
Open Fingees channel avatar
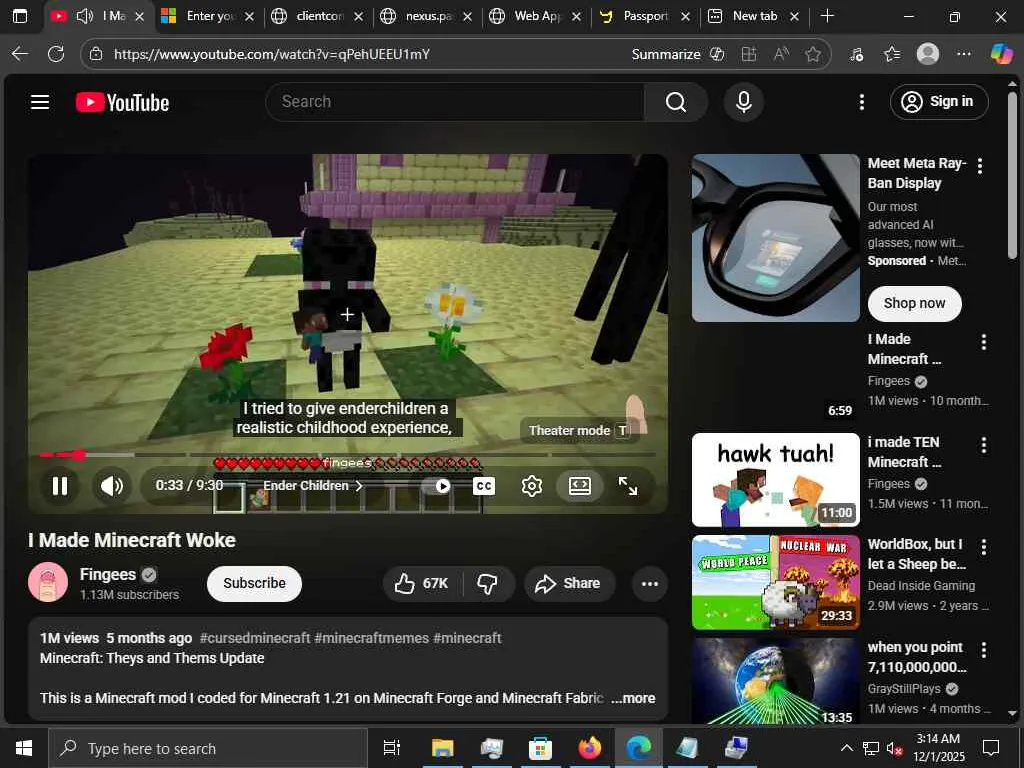coord(48,581)
